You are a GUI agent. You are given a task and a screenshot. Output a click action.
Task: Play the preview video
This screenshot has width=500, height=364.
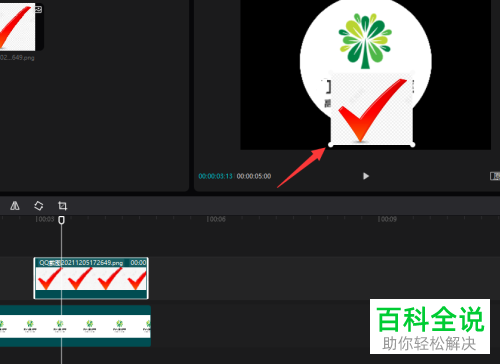[366, 176]
